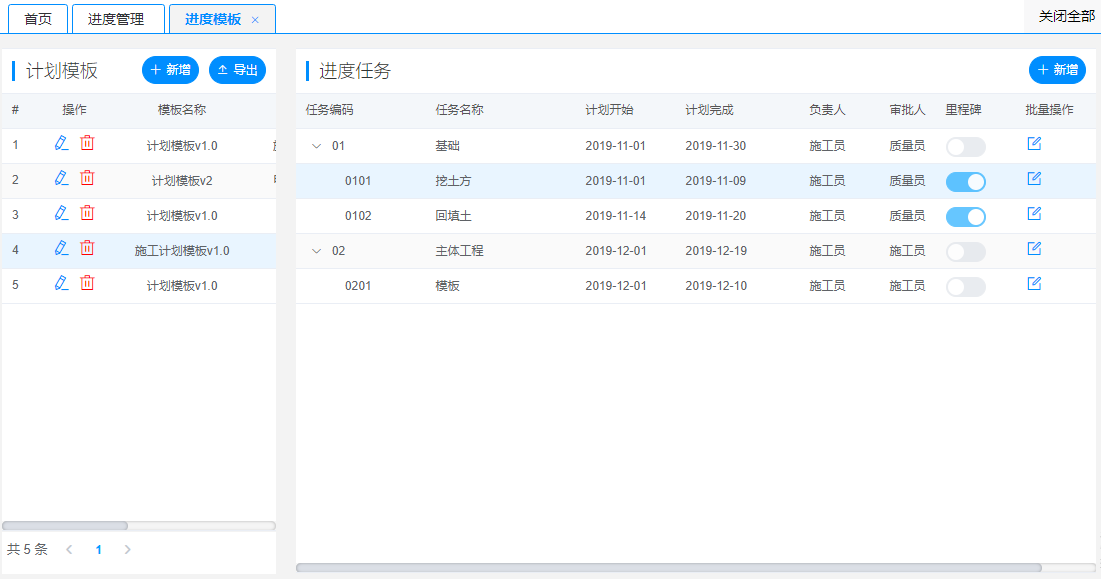Screen dimensions: 1101x579
Task: Edit template 计划模板v2 with pencil icon
Action: (61, 178)
